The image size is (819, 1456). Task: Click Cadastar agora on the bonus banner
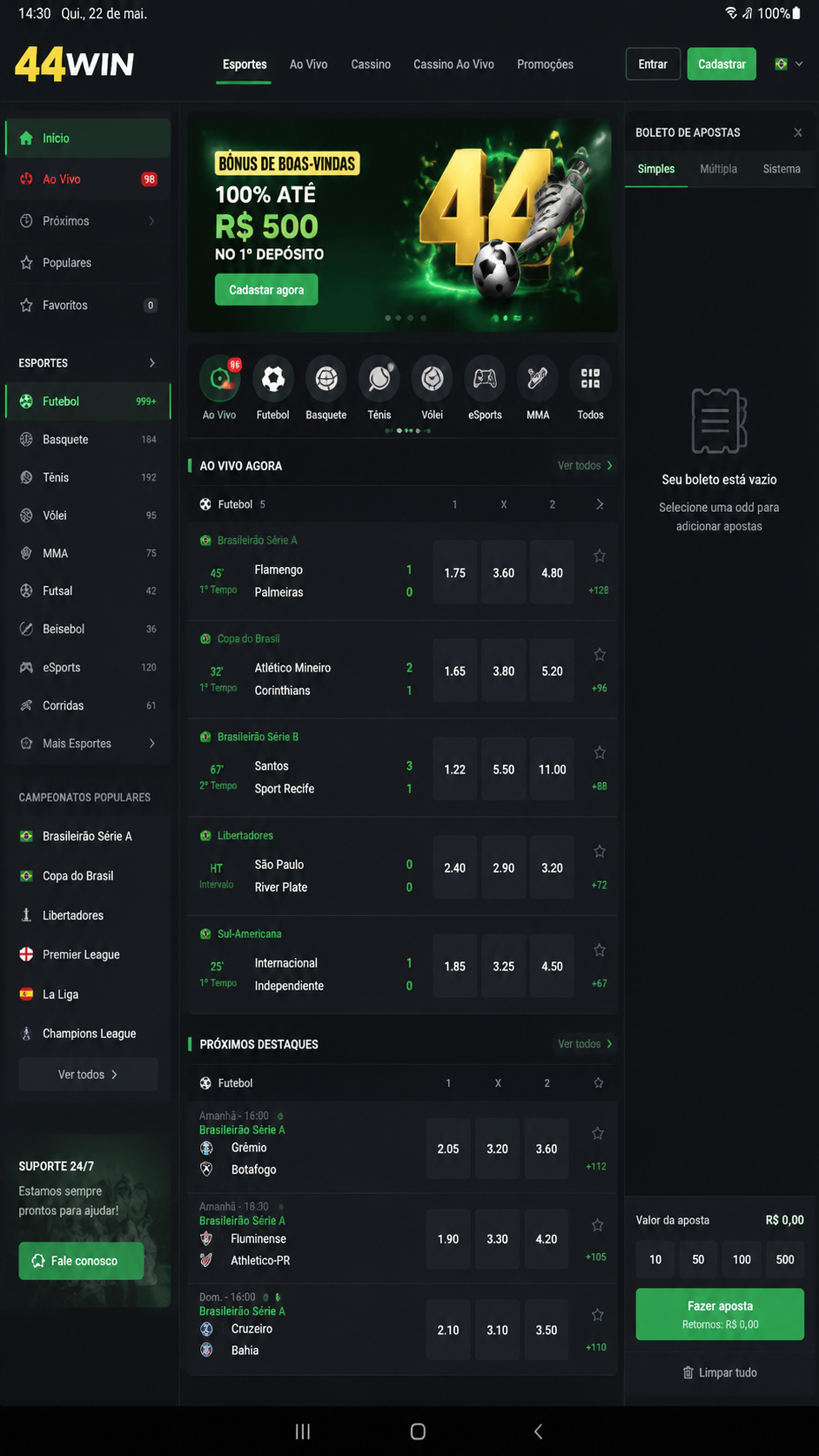click(266, 290)
